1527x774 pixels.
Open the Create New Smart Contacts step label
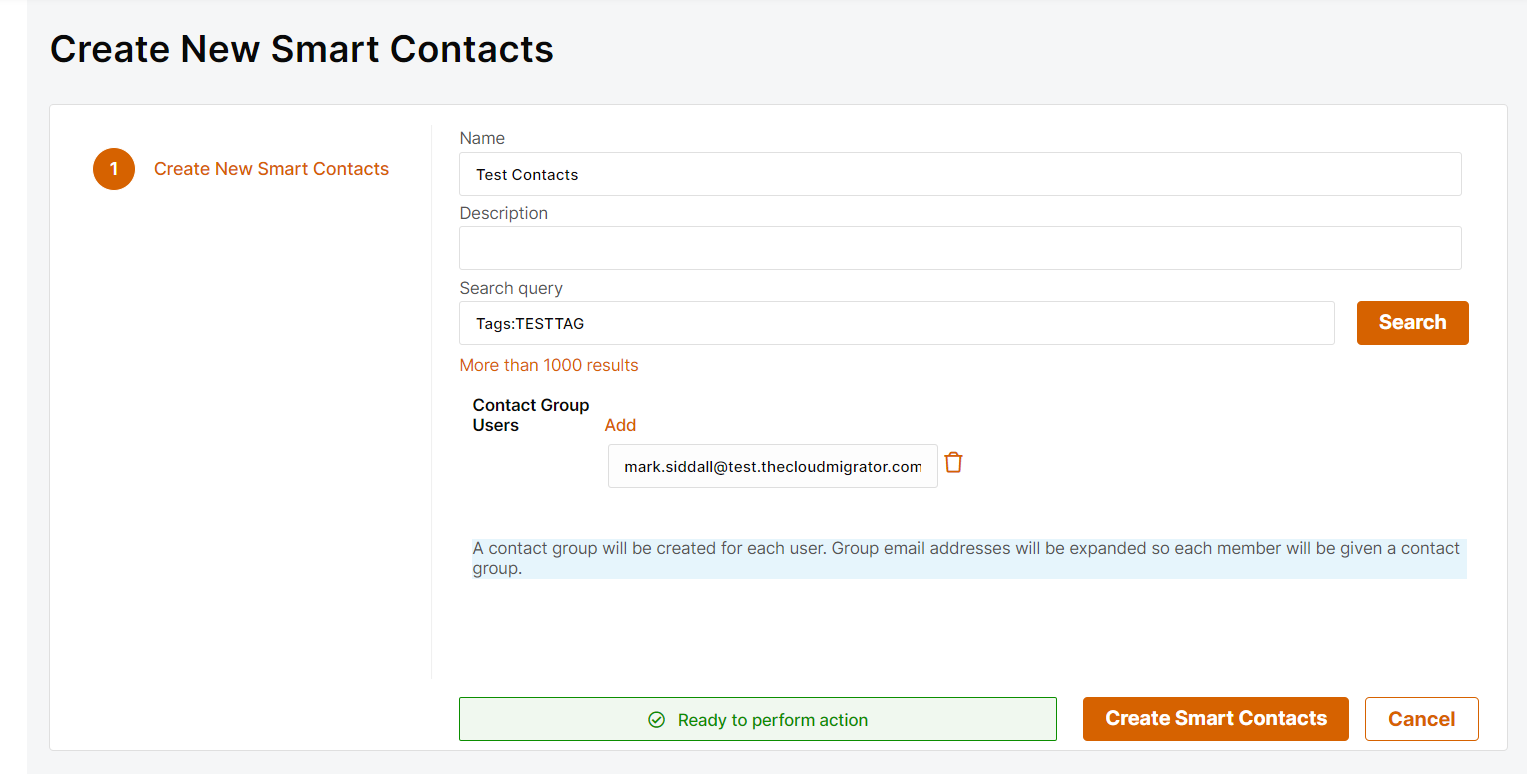point(271,169)
